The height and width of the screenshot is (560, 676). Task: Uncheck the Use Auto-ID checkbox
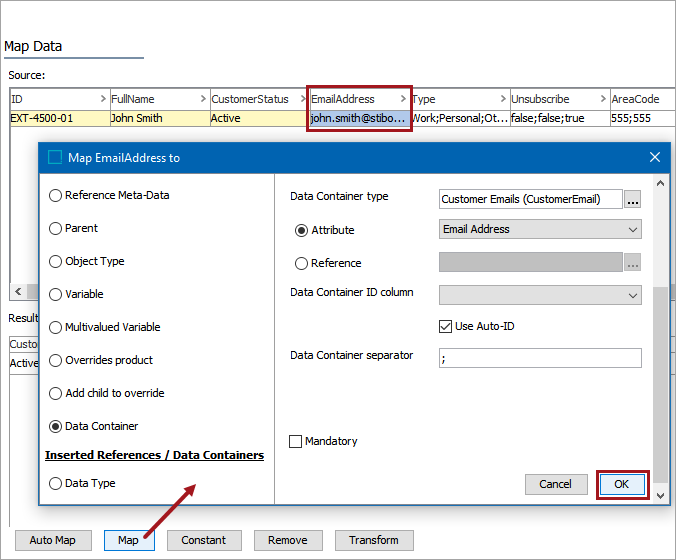[446, 326]
